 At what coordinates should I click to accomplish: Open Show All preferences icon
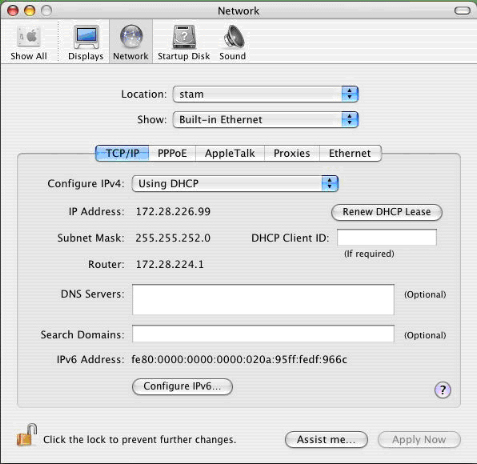(x=29, y=37)
